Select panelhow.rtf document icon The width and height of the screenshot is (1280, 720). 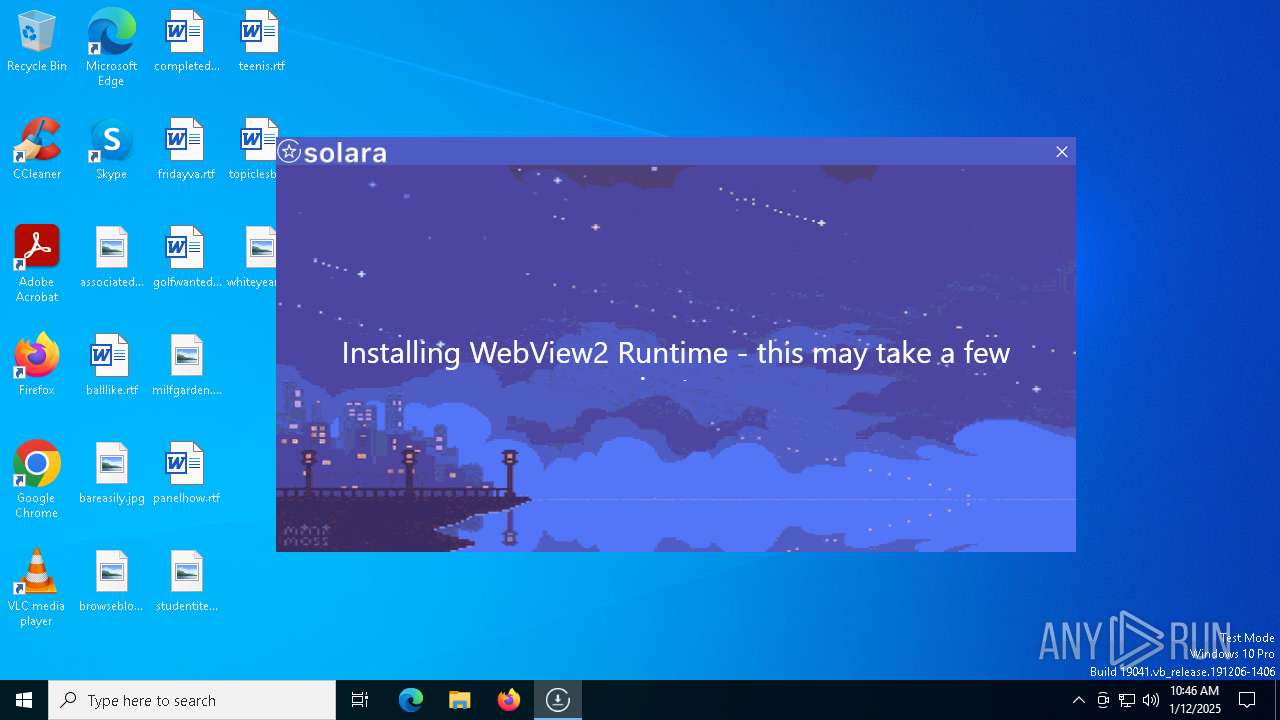(x=186, y=474)
